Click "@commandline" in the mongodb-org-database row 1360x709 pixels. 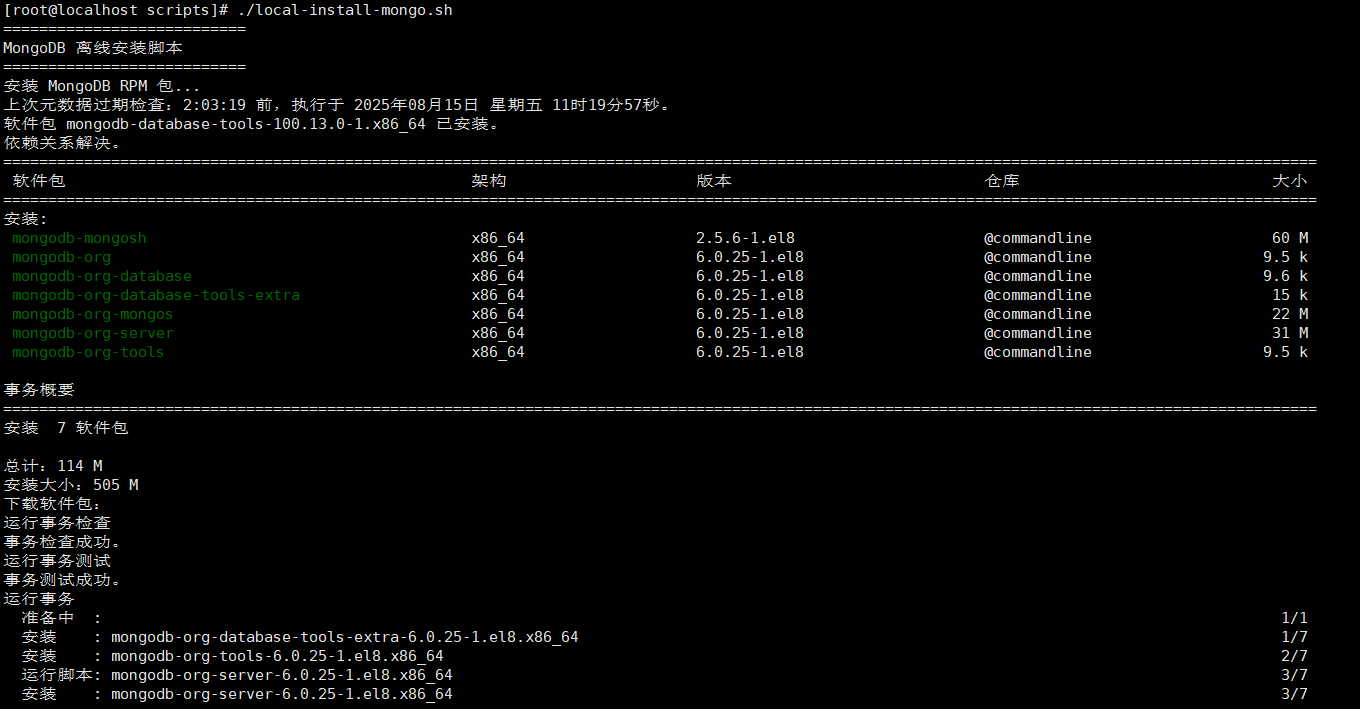click(1038, 276)
